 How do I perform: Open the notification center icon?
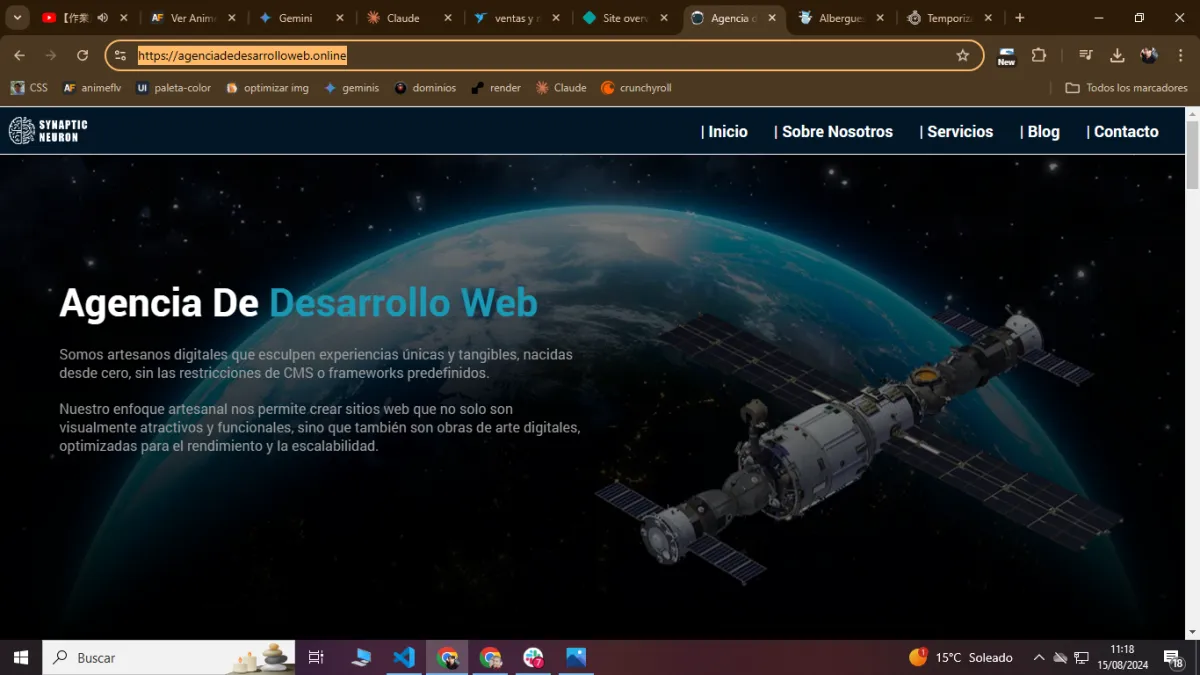(x=1174, y=658)
